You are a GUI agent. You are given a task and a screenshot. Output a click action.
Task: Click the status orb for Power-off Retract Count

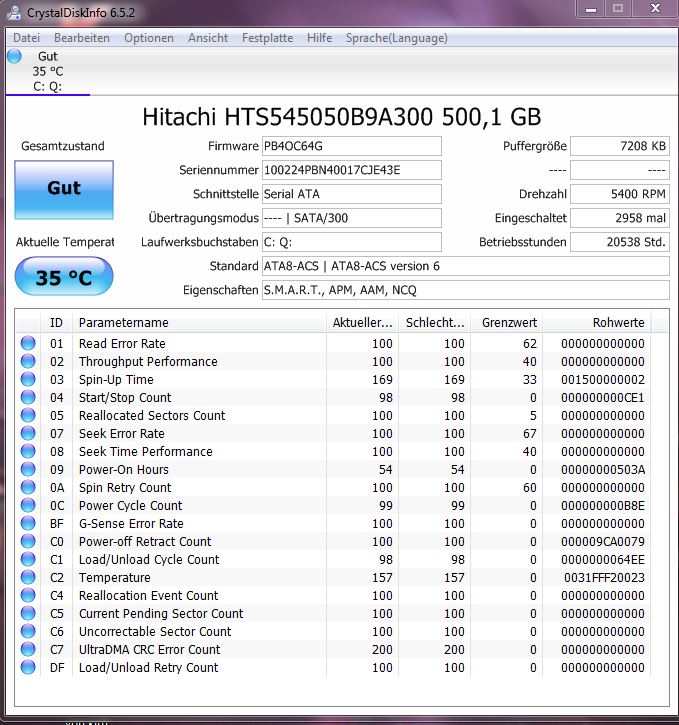[x=28, y=541]
